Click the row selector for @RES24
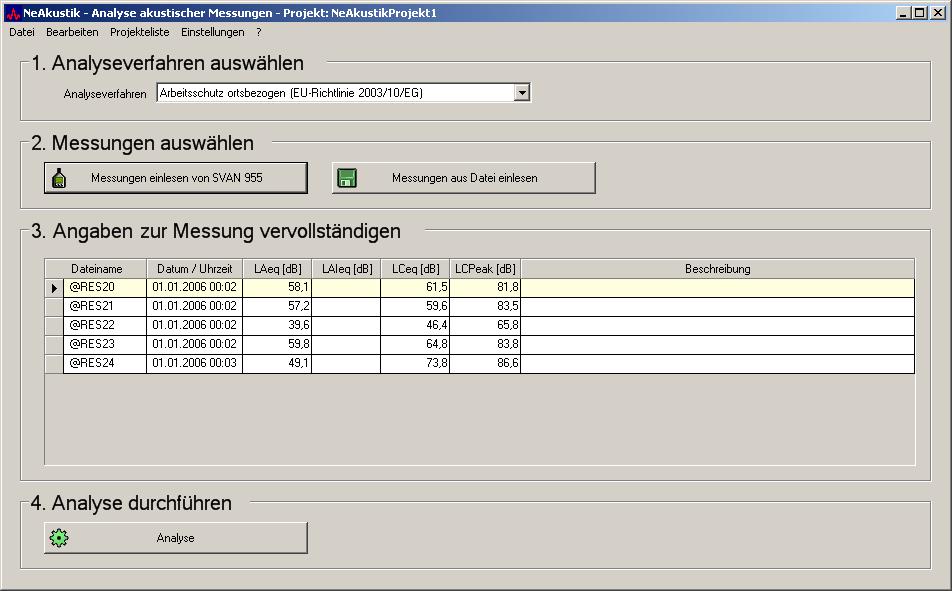 click(x=54, y=363)
